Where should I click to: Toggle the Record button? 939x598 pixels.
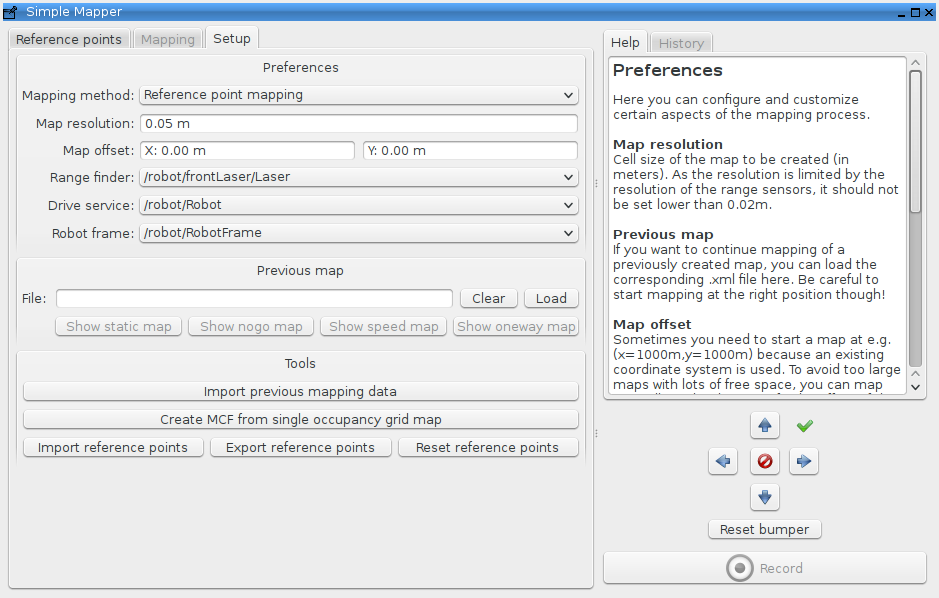765,568
